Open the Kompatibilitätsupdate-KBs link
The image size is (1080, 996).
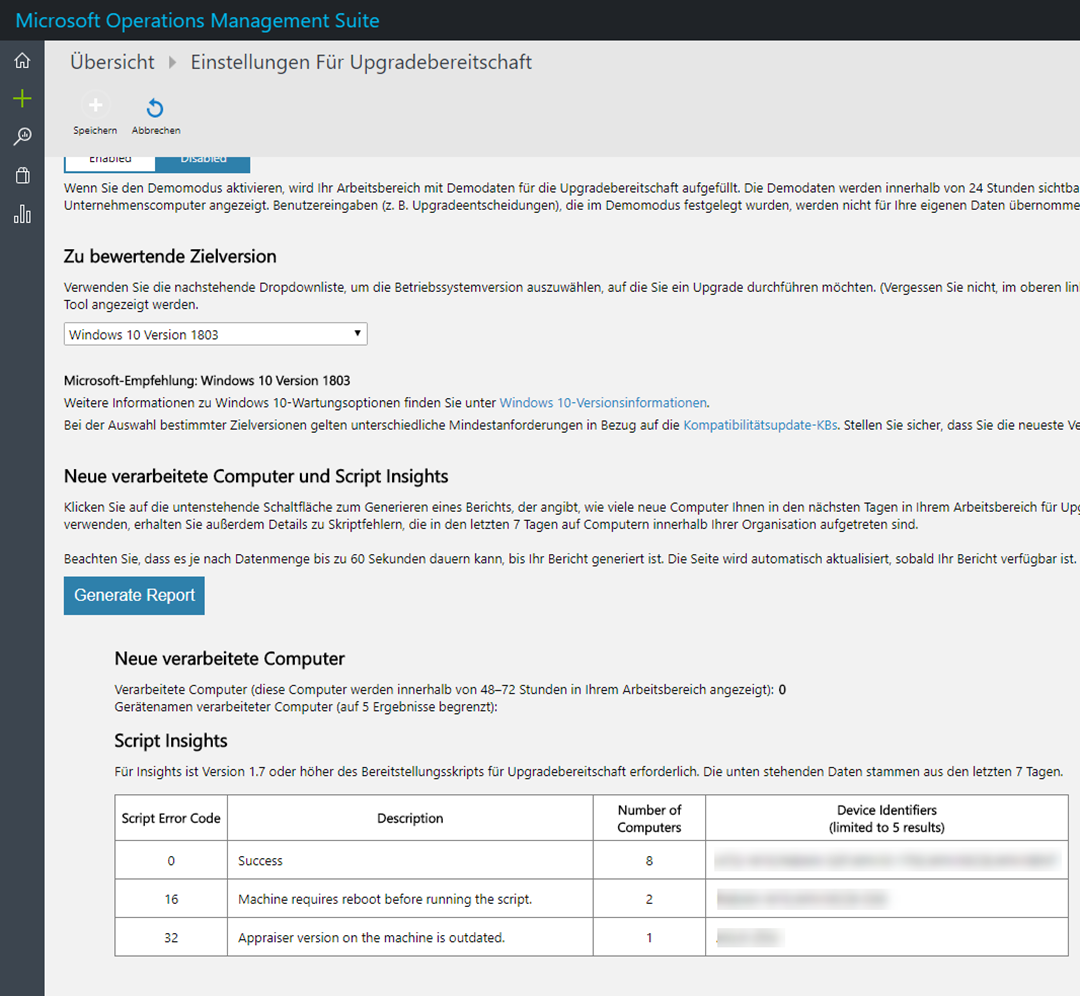click(760, 425)
